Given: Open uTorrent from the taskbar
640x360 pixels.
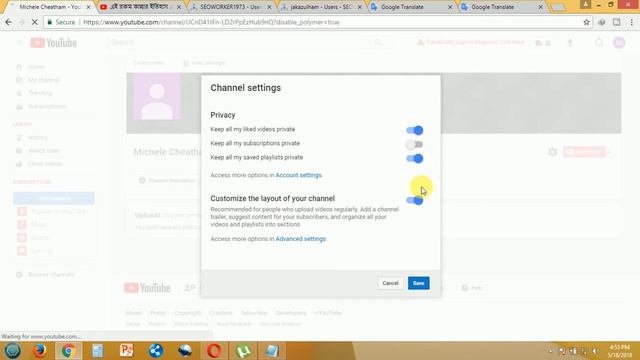Looking at the screenshot, I should tap(243, 351).
